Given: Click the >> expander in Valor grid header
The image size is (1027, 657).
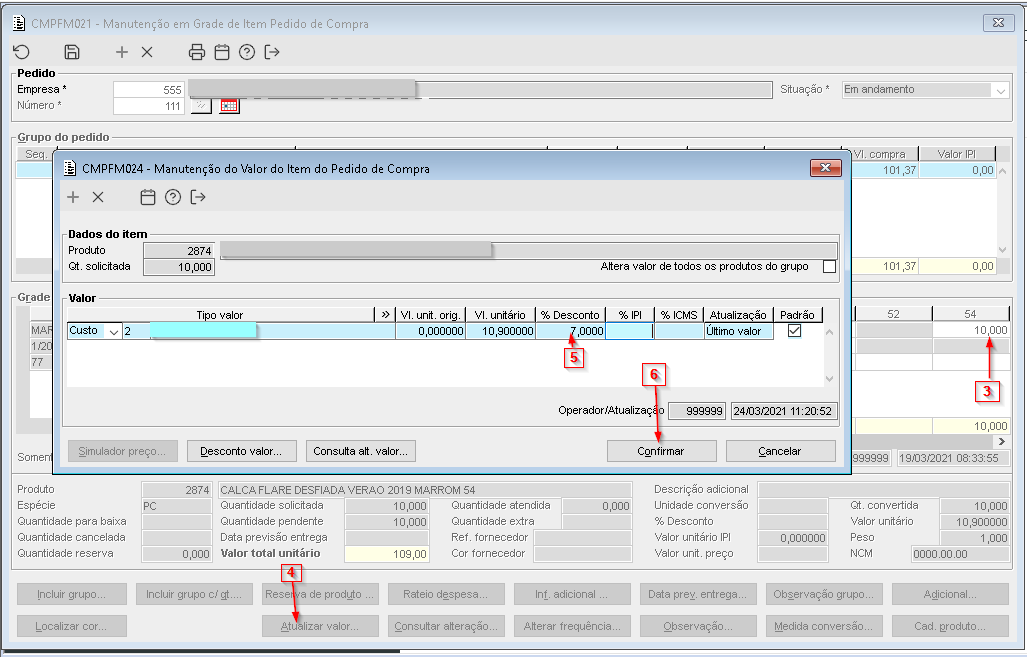Looking at the screenshot, I should click(385, 315).
